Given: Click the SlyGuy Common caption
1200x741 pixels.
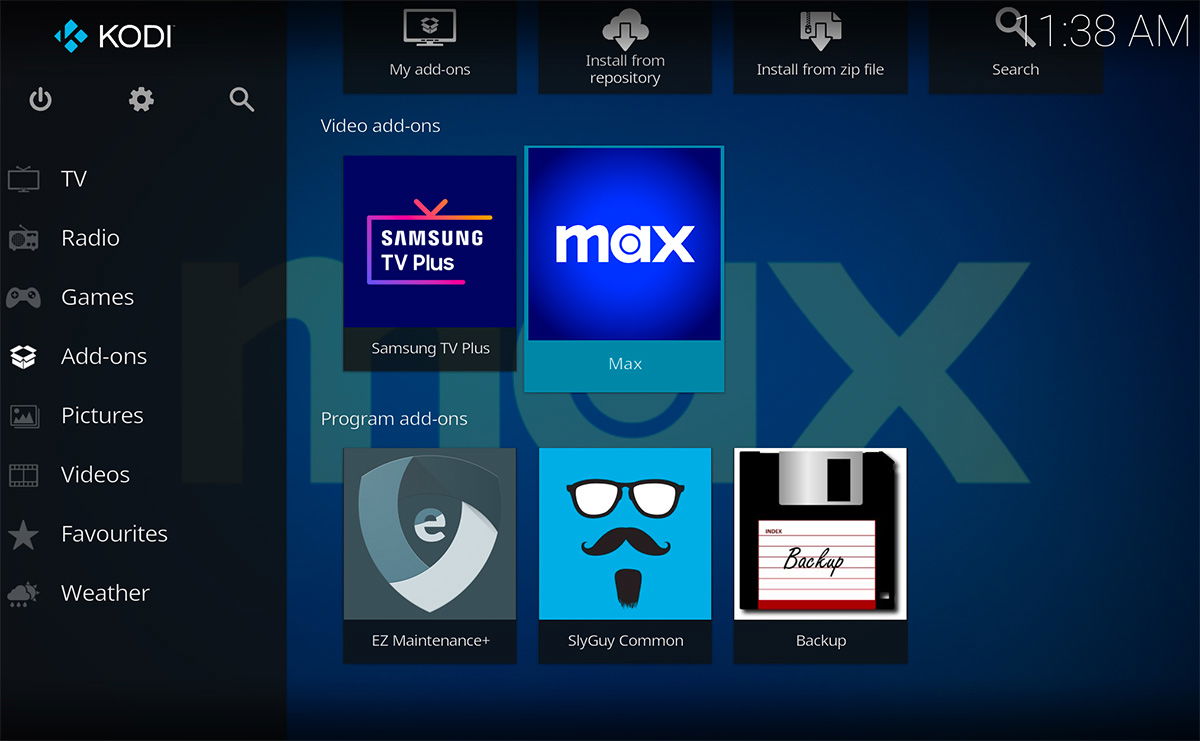Looking at the screenshot, I should point(625,641).
